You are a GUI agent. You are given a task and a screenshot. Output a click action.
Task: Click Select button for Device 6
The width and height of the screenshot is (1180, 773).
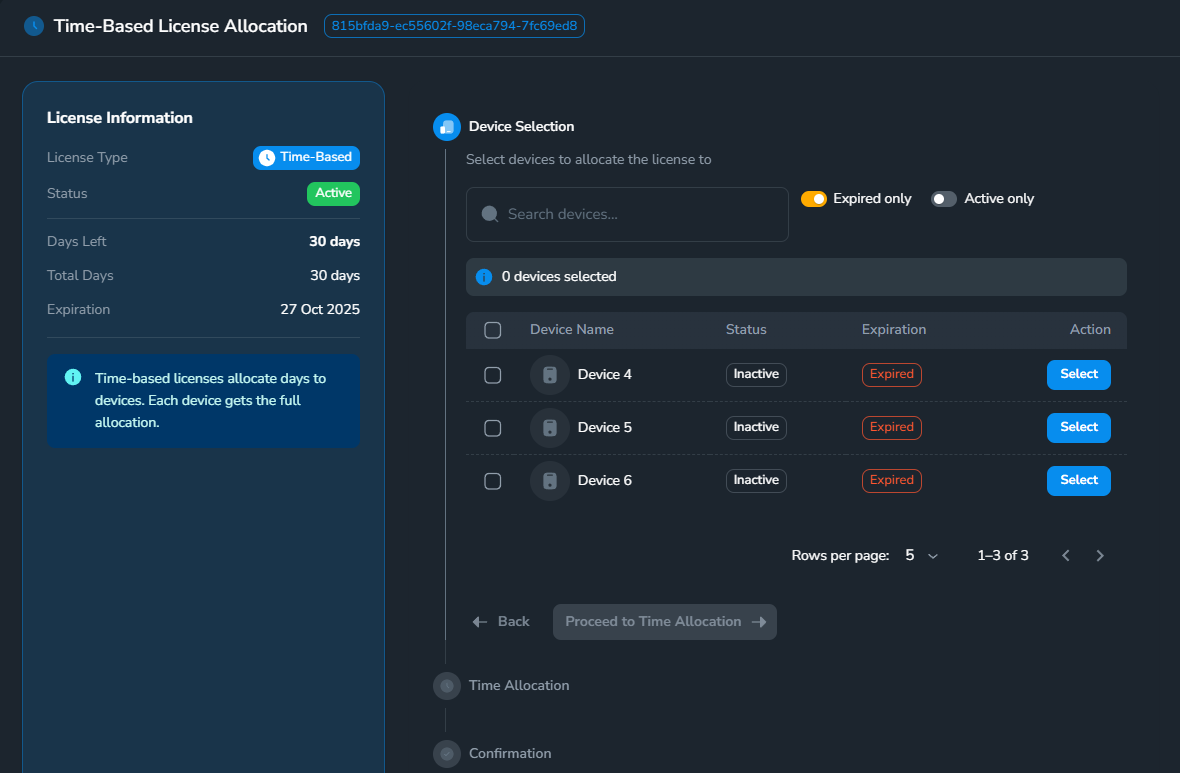pos(1078,480)
